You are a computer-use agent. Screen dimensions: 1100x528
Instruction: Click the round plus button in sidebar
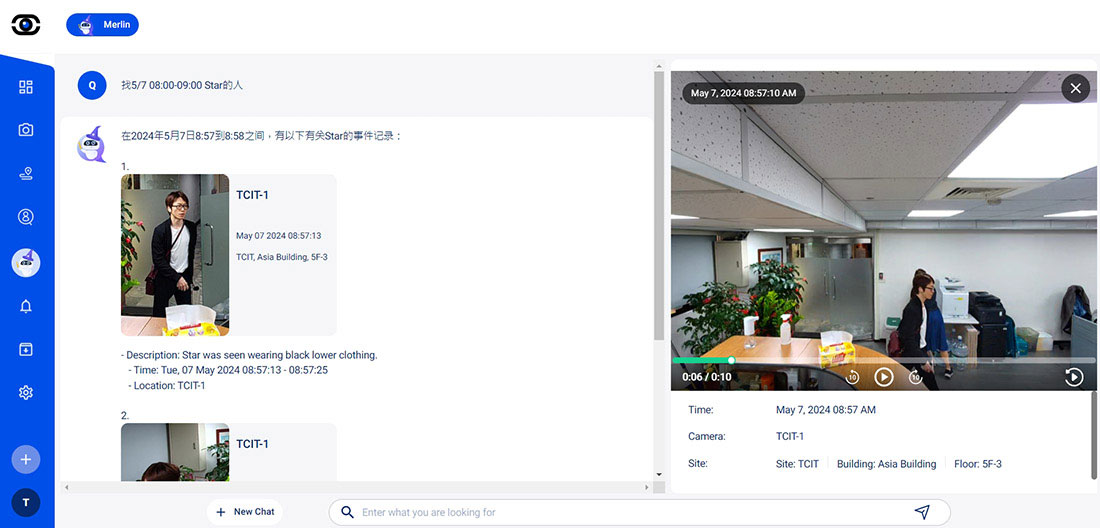(26, 460)
